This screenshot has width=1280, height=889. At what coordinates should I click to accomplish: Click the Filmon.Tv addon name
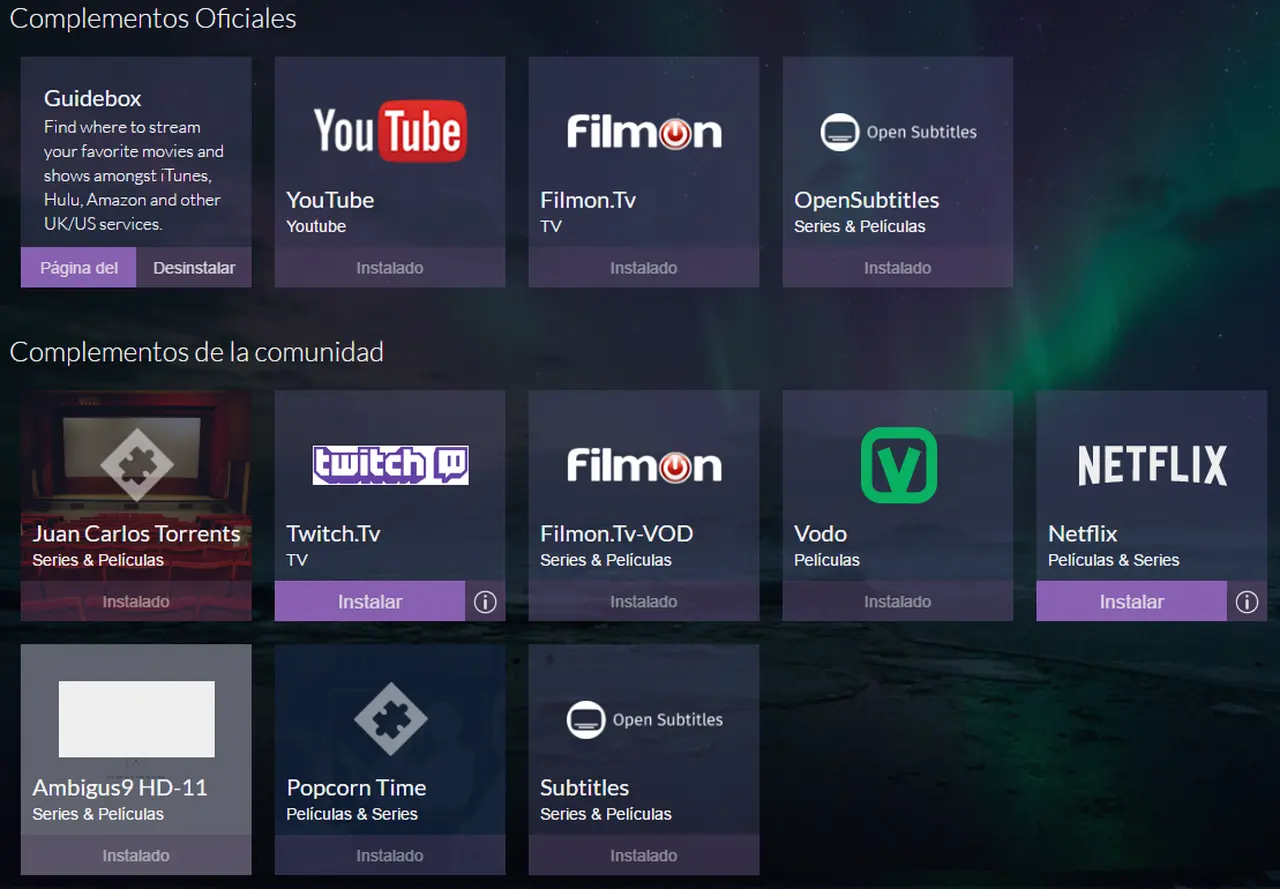588,200
